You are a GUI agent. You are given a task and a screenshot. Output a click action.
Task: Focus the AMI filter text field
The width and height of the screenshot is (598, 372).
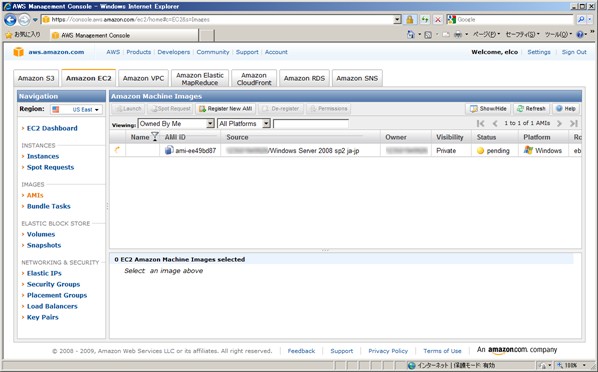(310, 124)
